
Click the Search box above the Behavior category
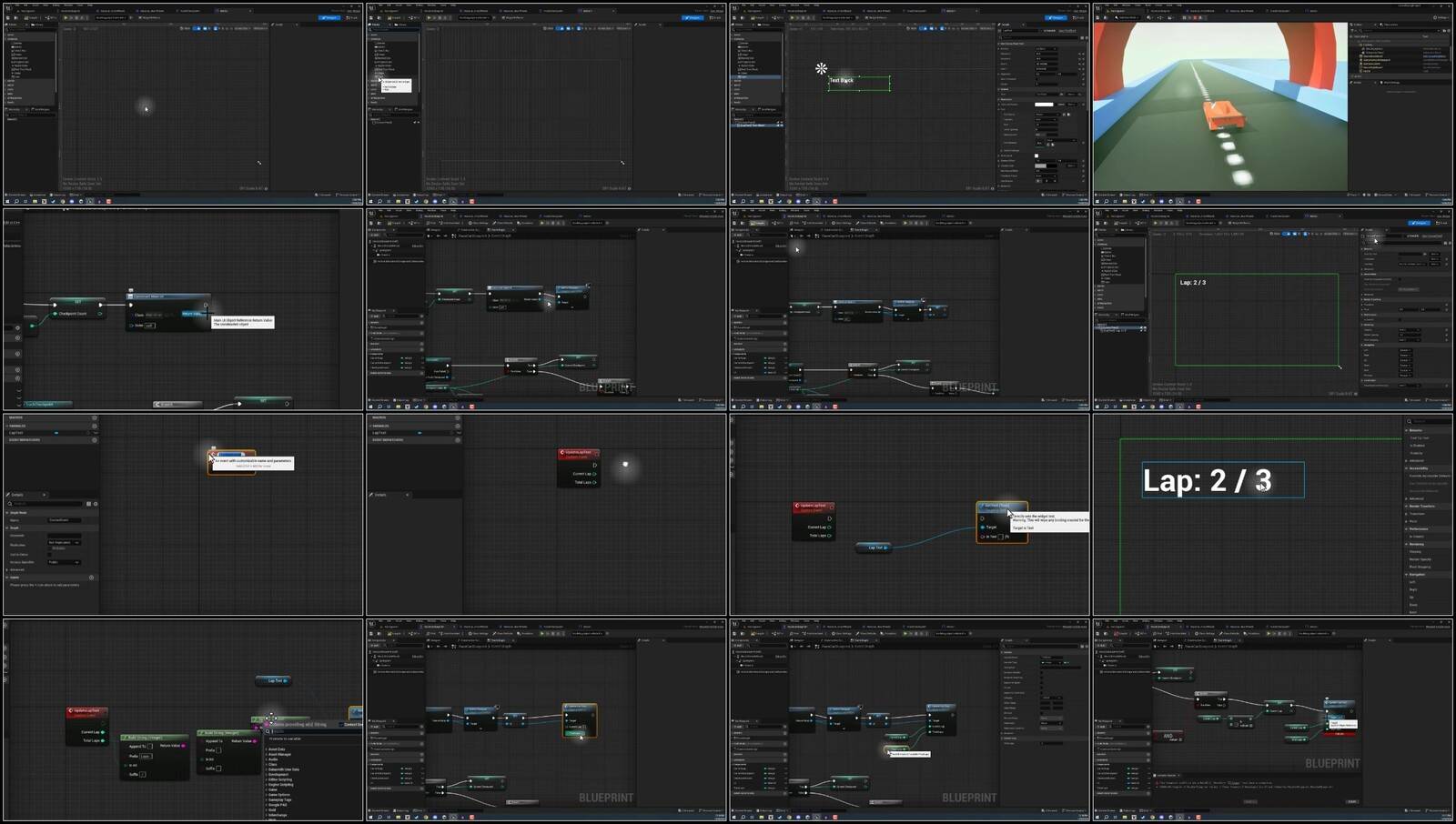[1431, 421]
